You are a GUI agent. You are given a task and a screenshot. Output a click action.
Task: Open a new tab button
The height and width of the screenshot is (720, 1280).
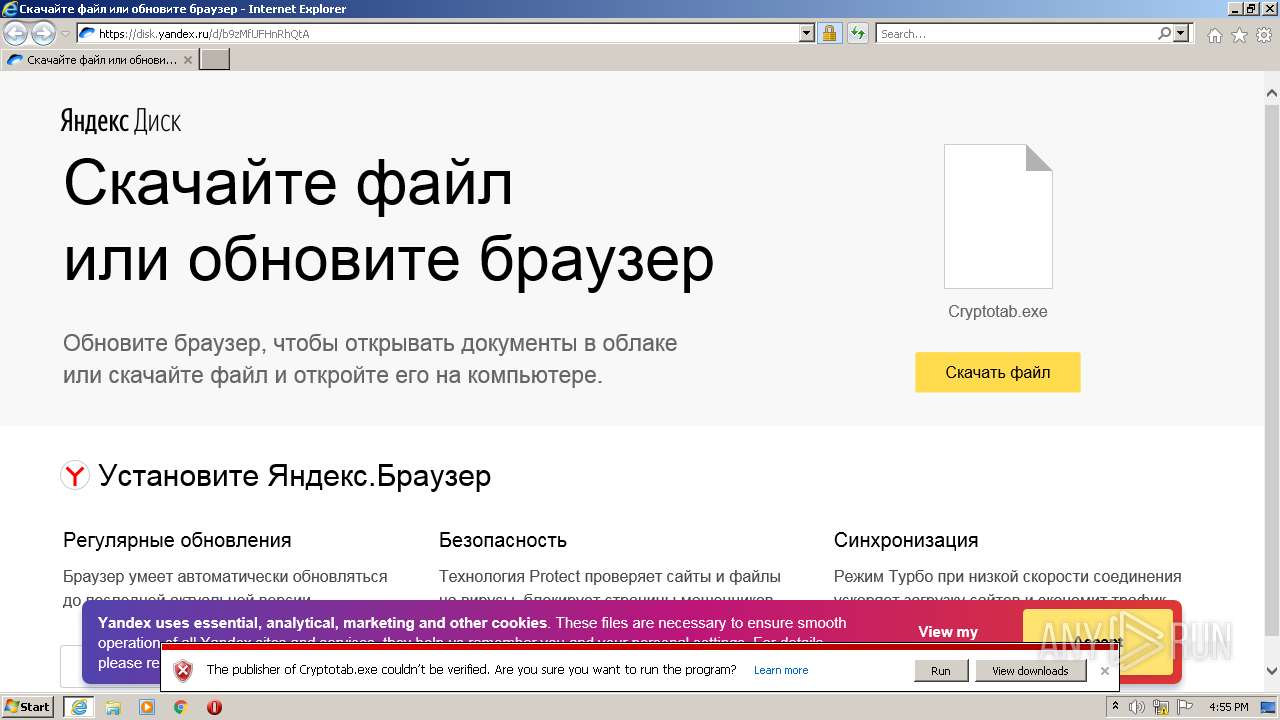tap(215, 60)
